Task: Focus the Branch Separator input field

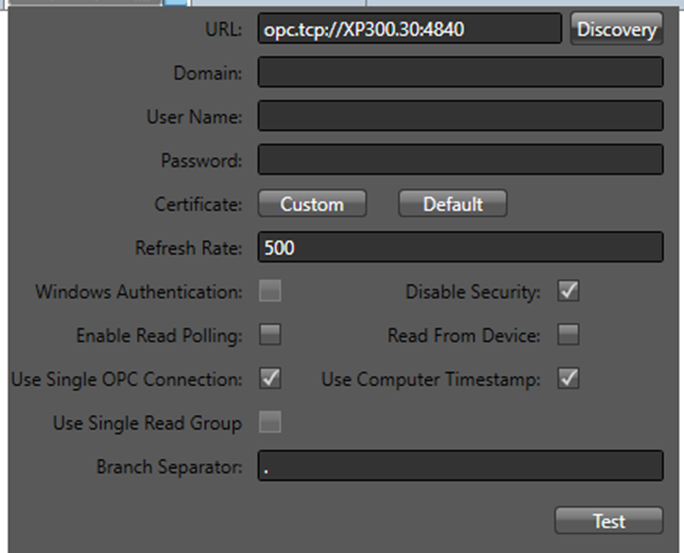Action: click(460, 466)
